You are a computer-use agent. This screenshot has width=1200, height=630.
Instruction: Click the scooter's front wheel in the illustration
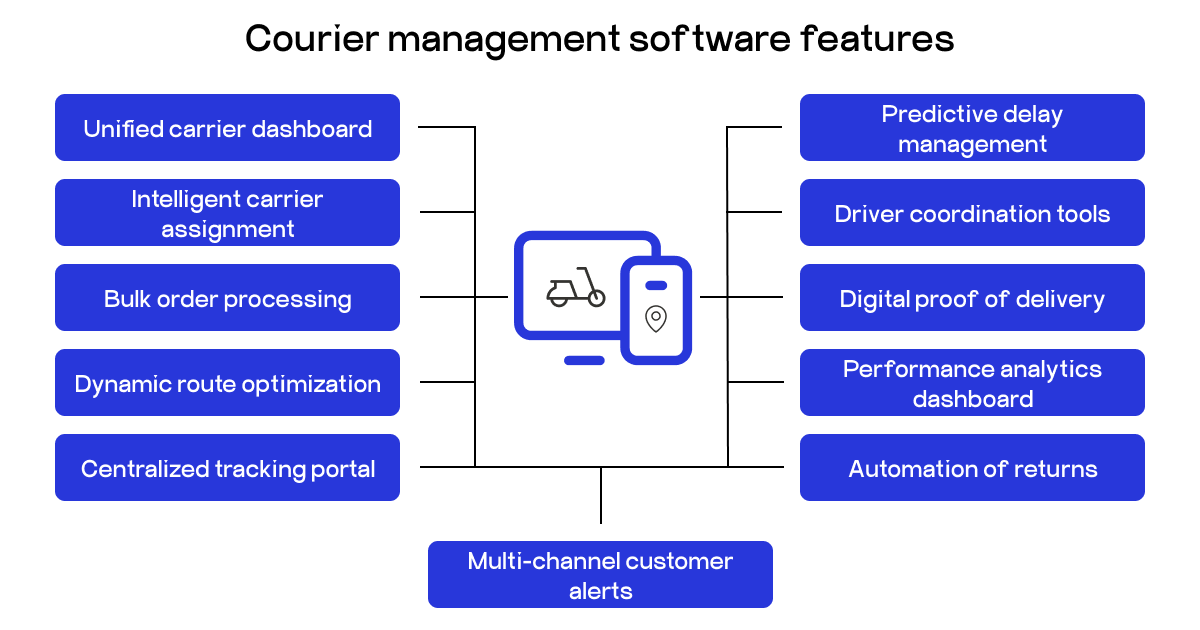(x=597, y=298)
